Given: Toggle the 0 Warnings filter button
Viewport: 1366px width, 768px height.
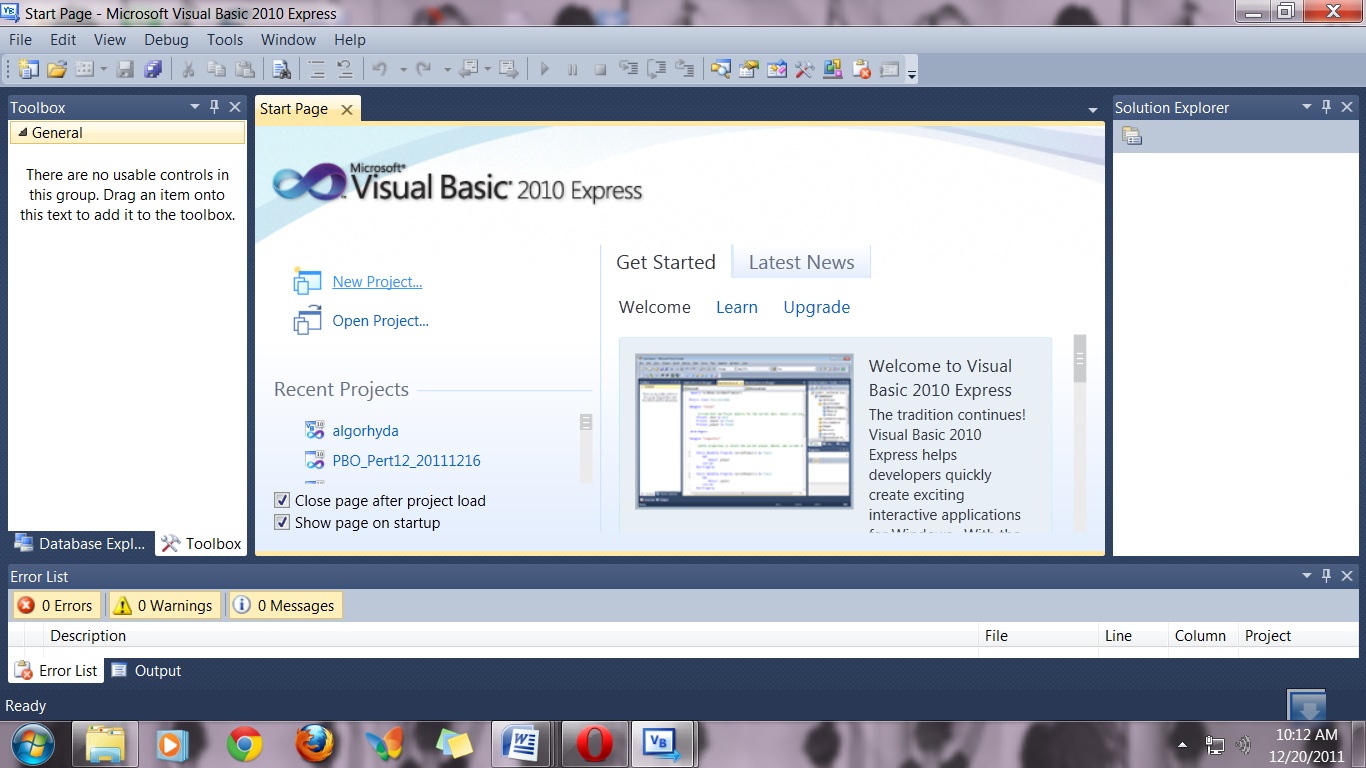Looking at the screenshot, I should coord(164,605).
